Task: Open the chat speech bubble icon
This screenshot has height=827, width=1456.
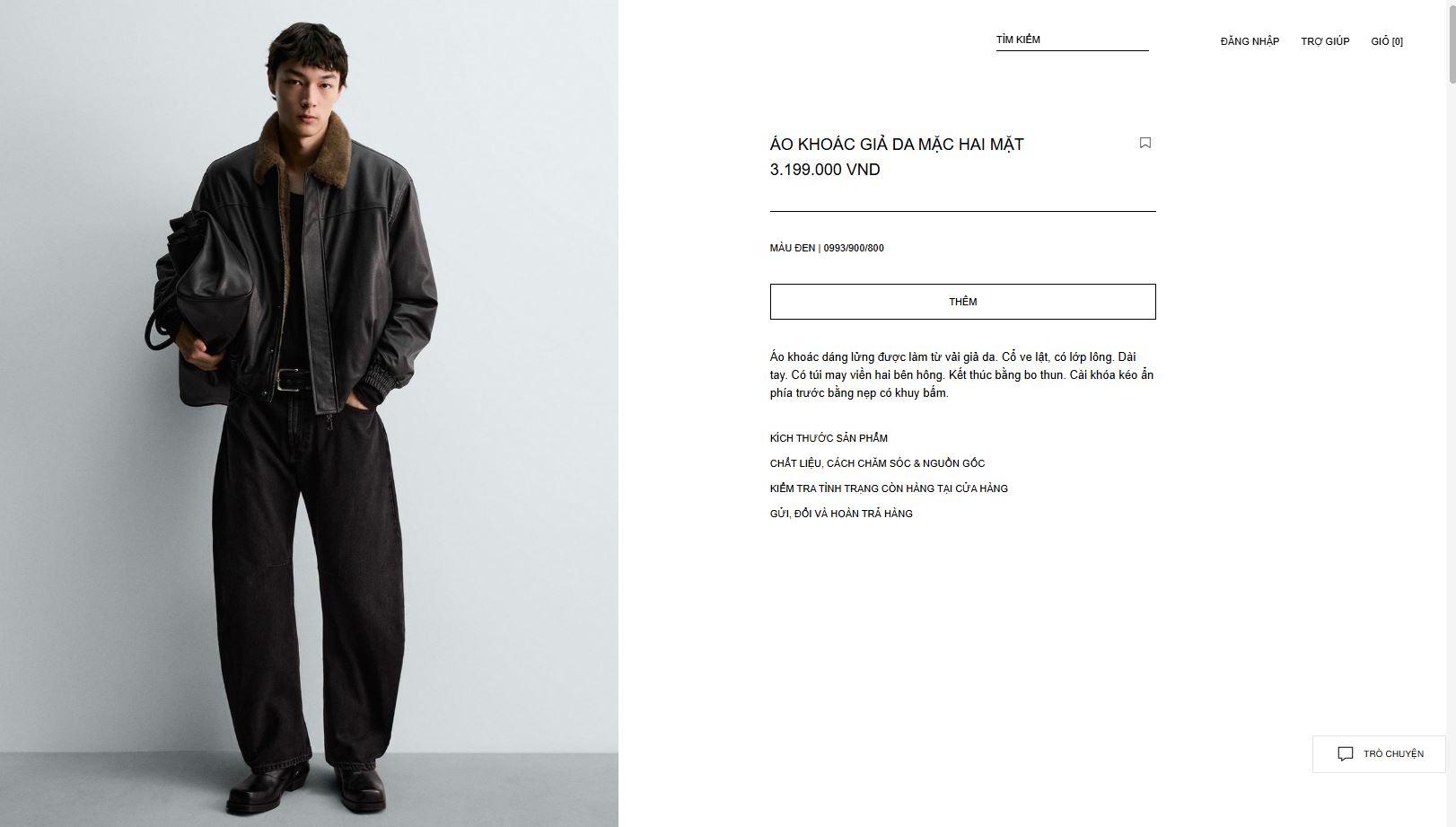Action: tap(1345, 754)
